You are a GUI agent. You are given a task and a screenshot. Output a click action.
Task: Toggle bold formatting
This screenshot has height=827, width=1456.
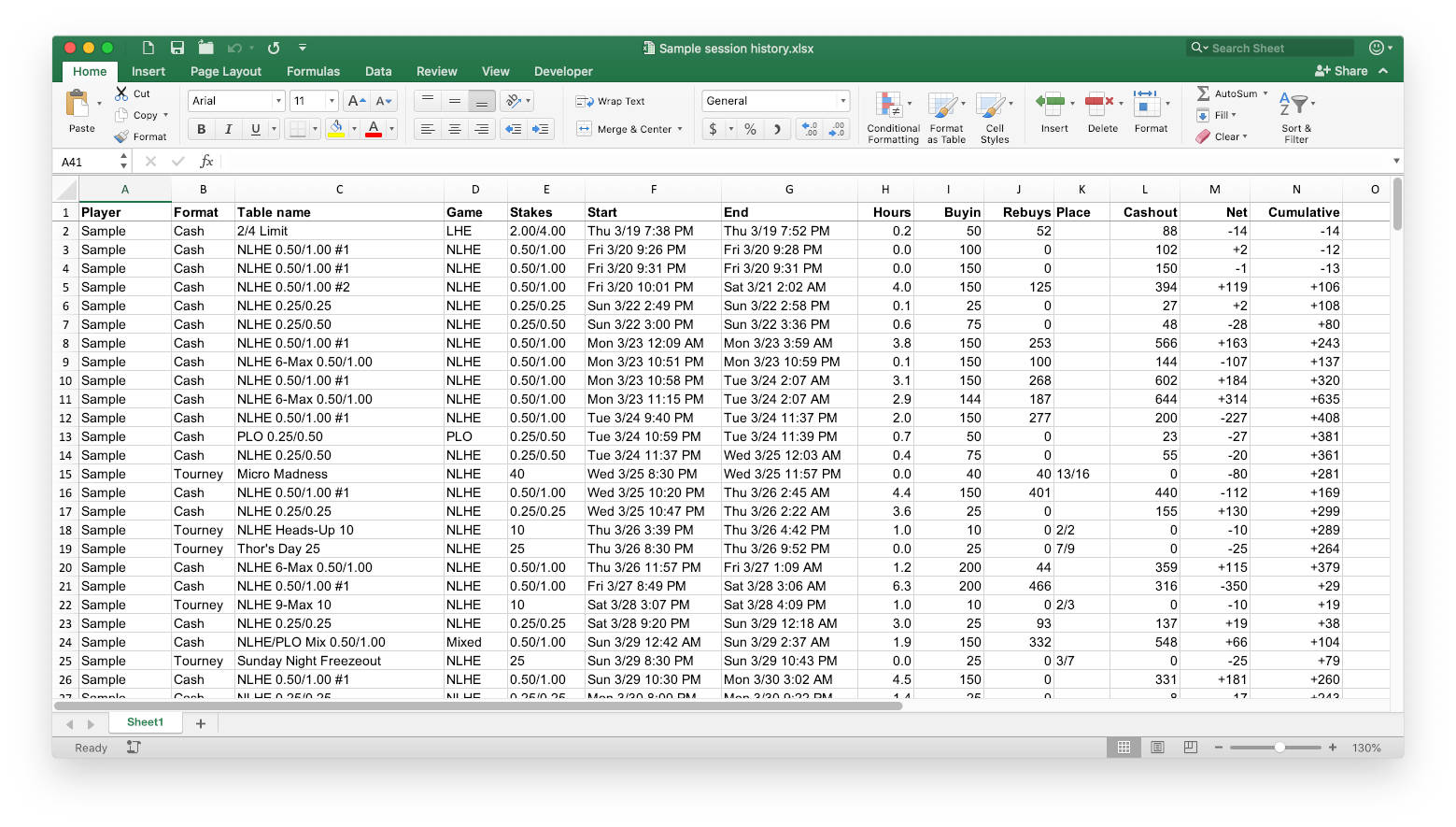point(201,129)
